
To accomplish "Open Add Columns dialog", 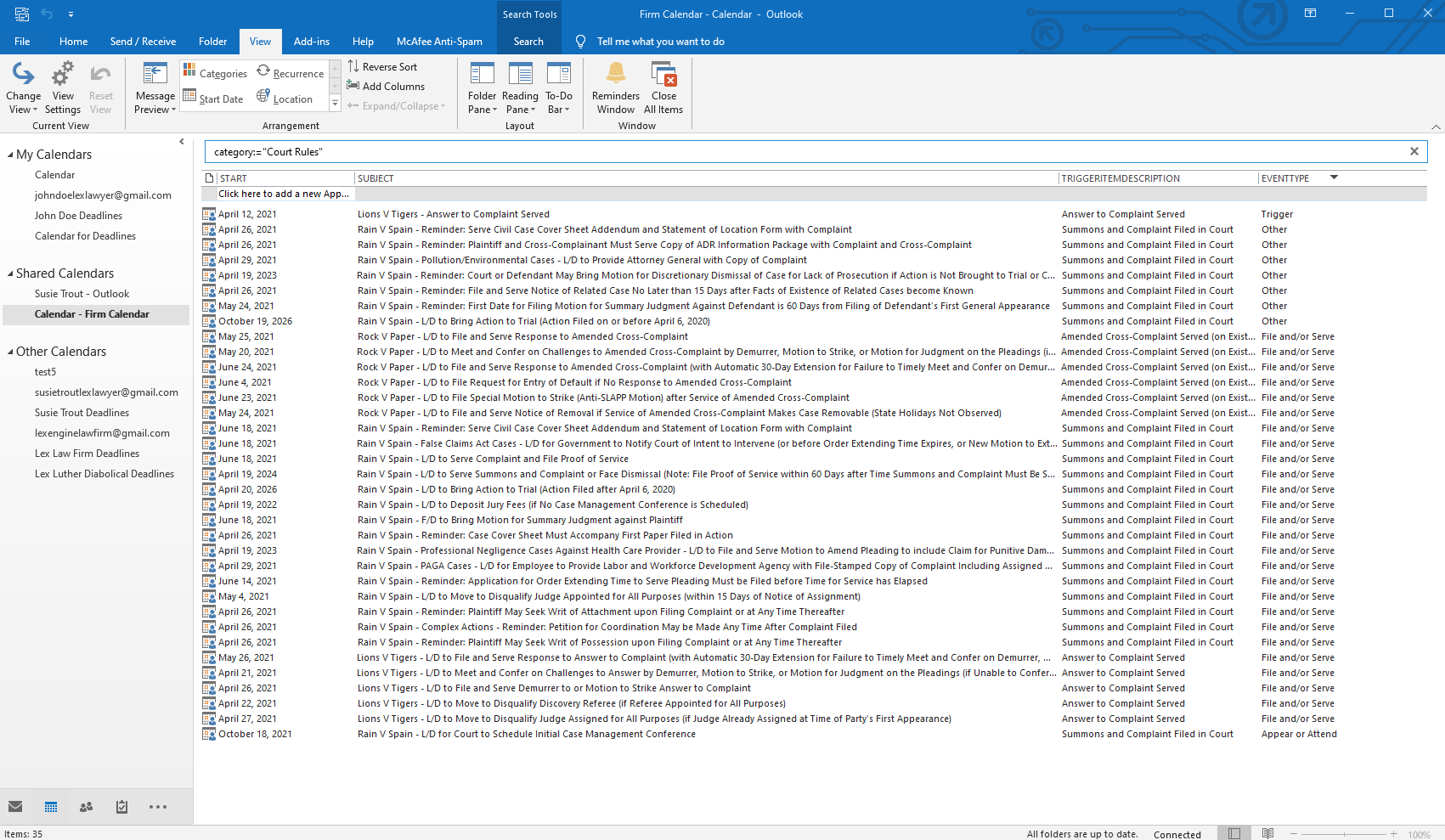I will coord(386,86).
